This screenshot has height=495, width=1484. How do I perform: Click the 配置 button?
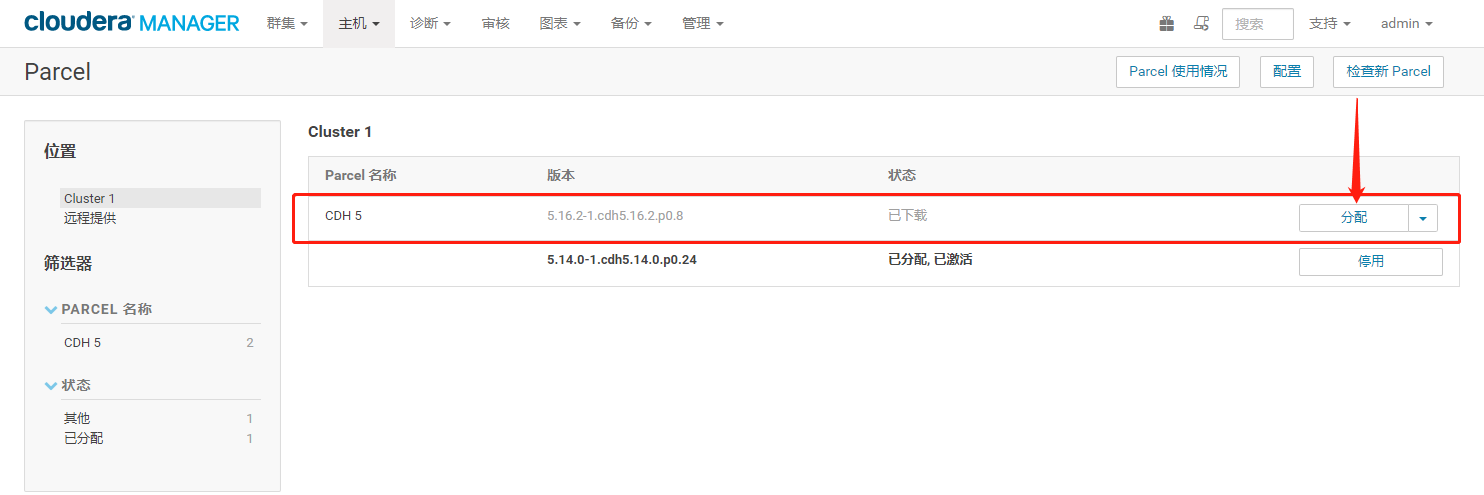pyautogui.click(x=1287, y=72)
